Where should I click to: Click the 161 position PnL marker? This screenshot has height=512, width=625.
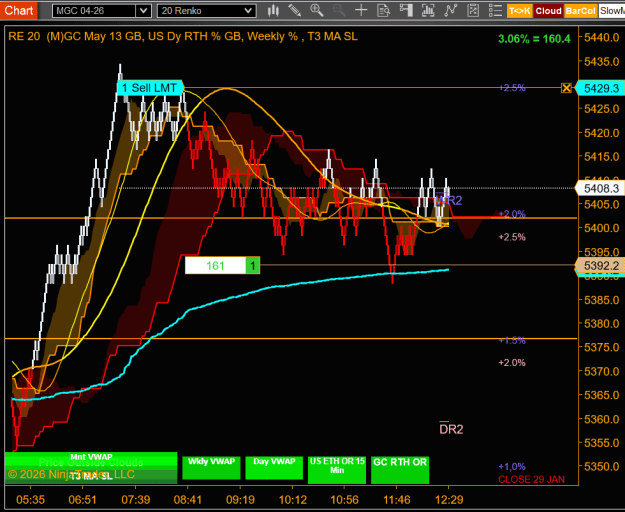coord(215,265)
